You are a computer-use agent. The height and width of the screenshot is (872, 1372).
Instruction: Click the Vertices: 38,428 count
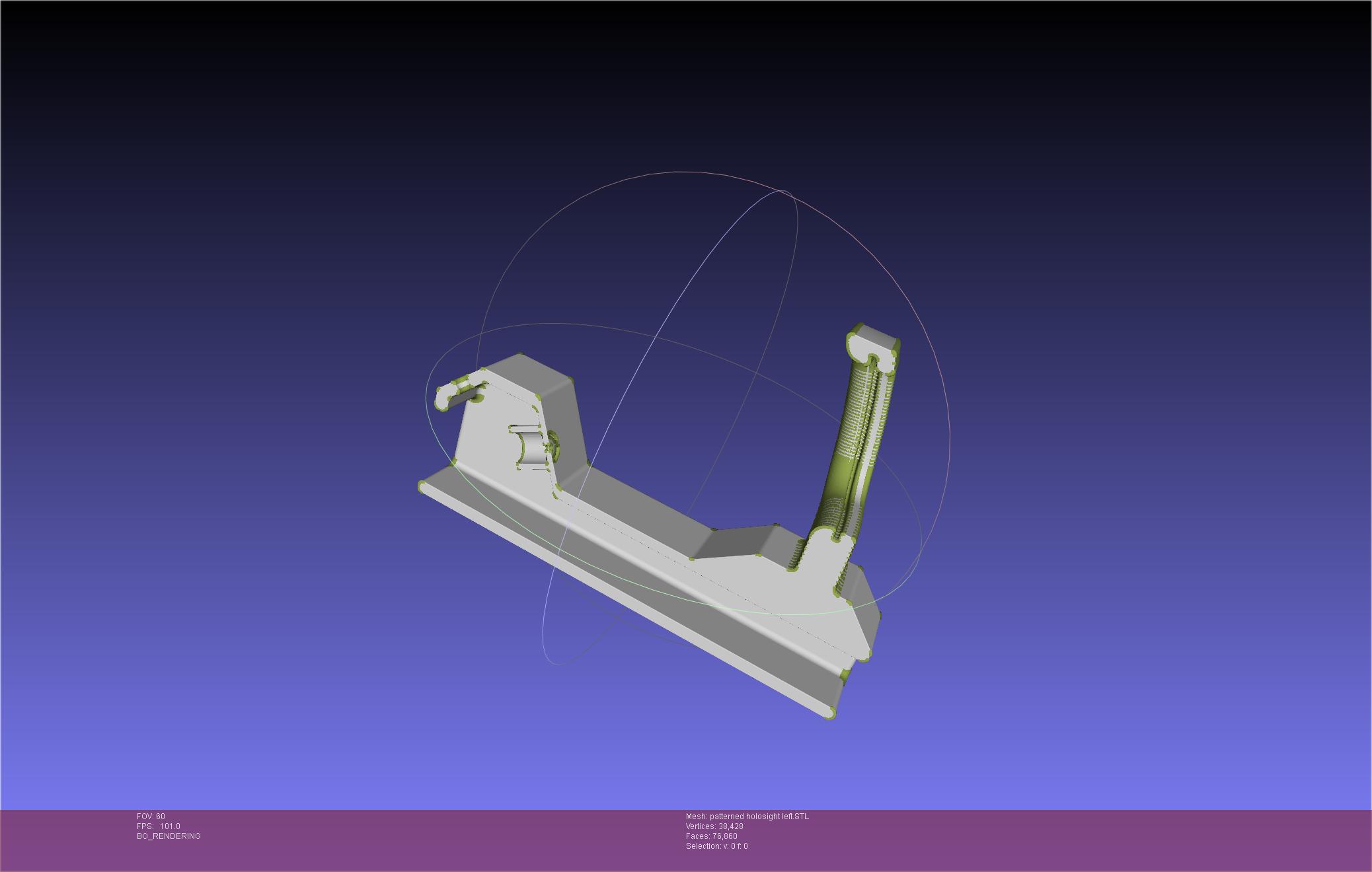714,826
